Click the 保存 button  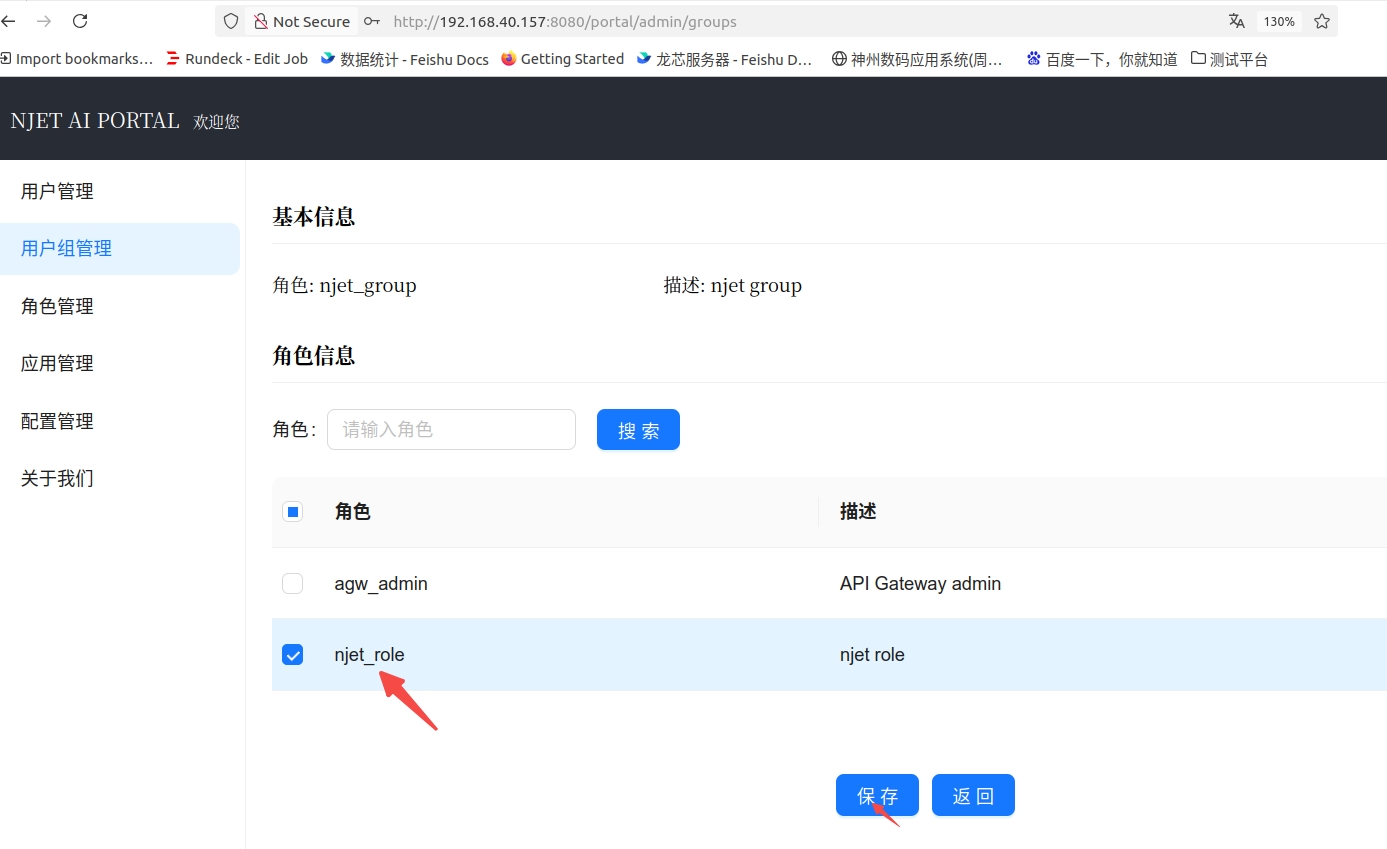(x=877, y=795)
